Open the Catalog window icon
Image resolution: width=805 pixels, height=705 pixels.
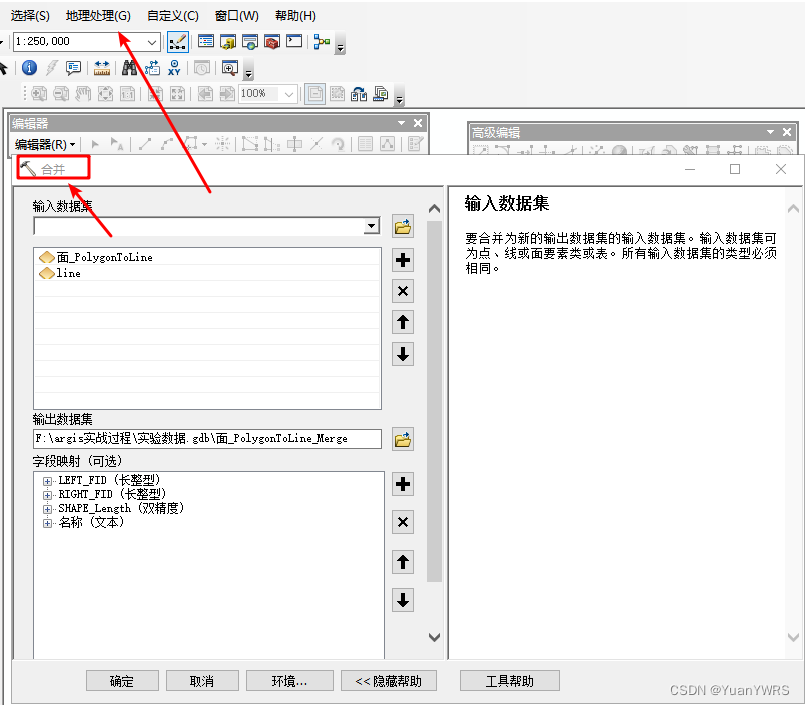(228, 42)
